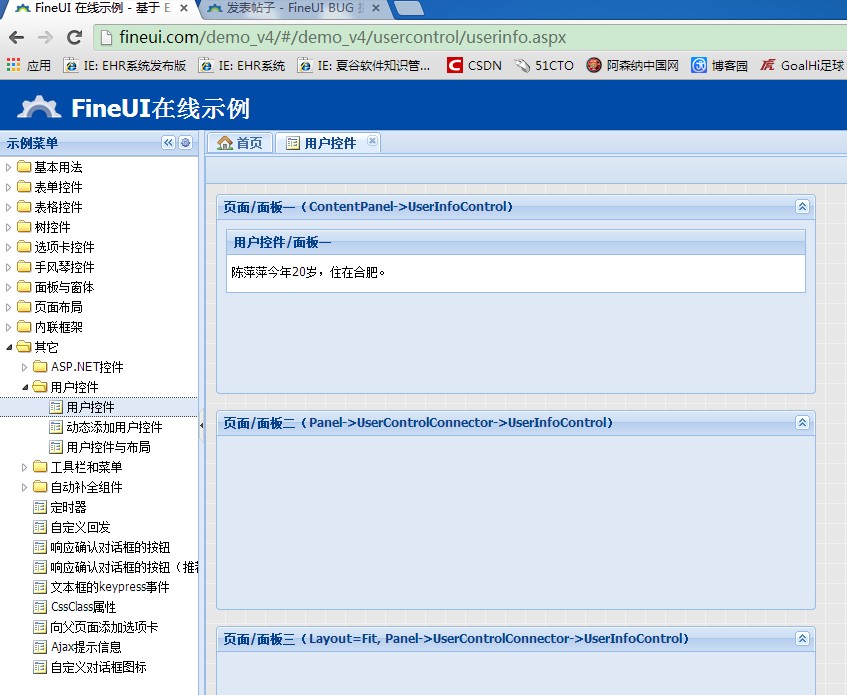Expand the 表格控件 tree node
Screen dimensions: 847x695
pos(8,207)
